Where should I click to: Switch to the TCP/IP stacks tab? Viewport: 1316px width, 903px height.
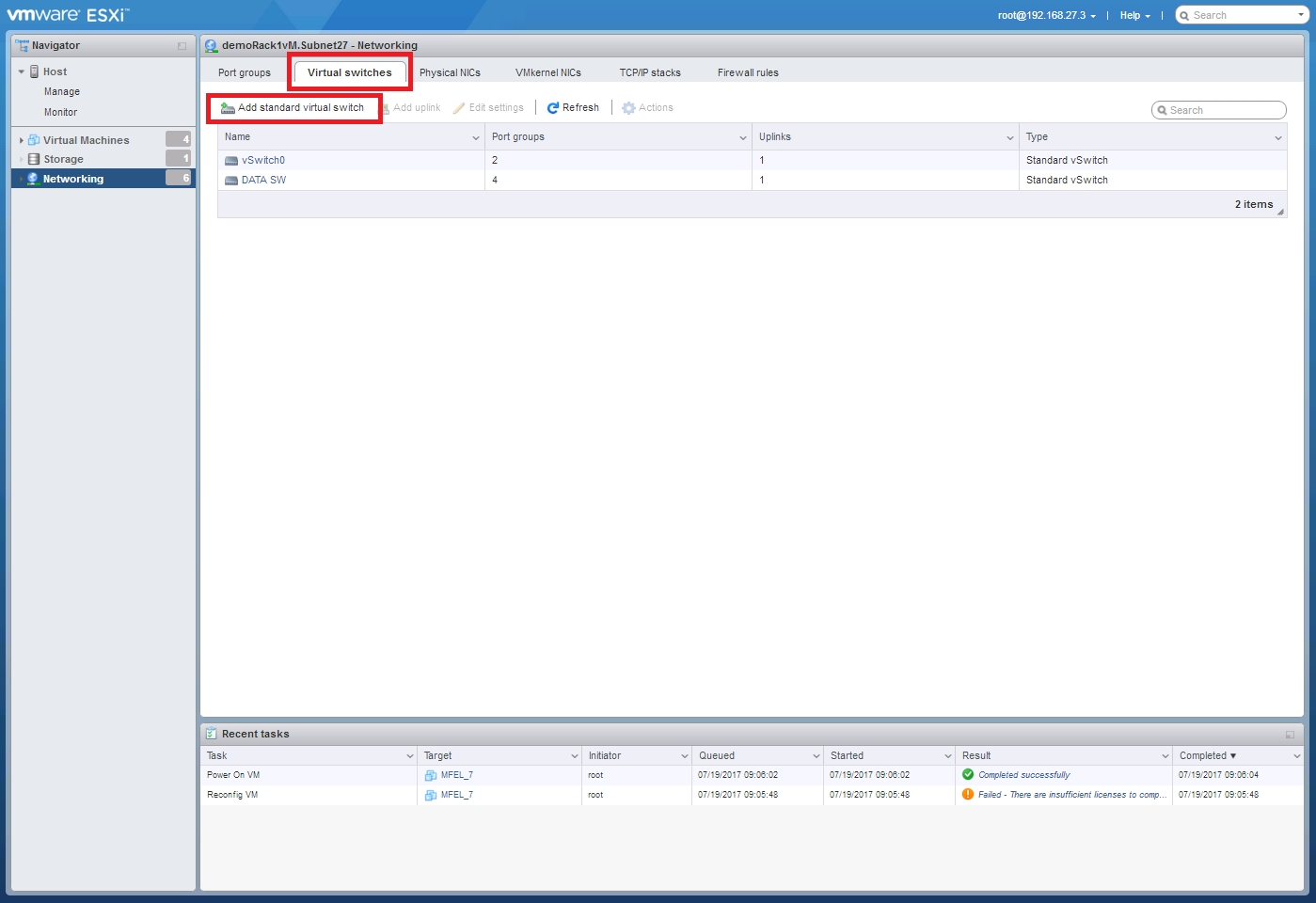coord(650,72)
